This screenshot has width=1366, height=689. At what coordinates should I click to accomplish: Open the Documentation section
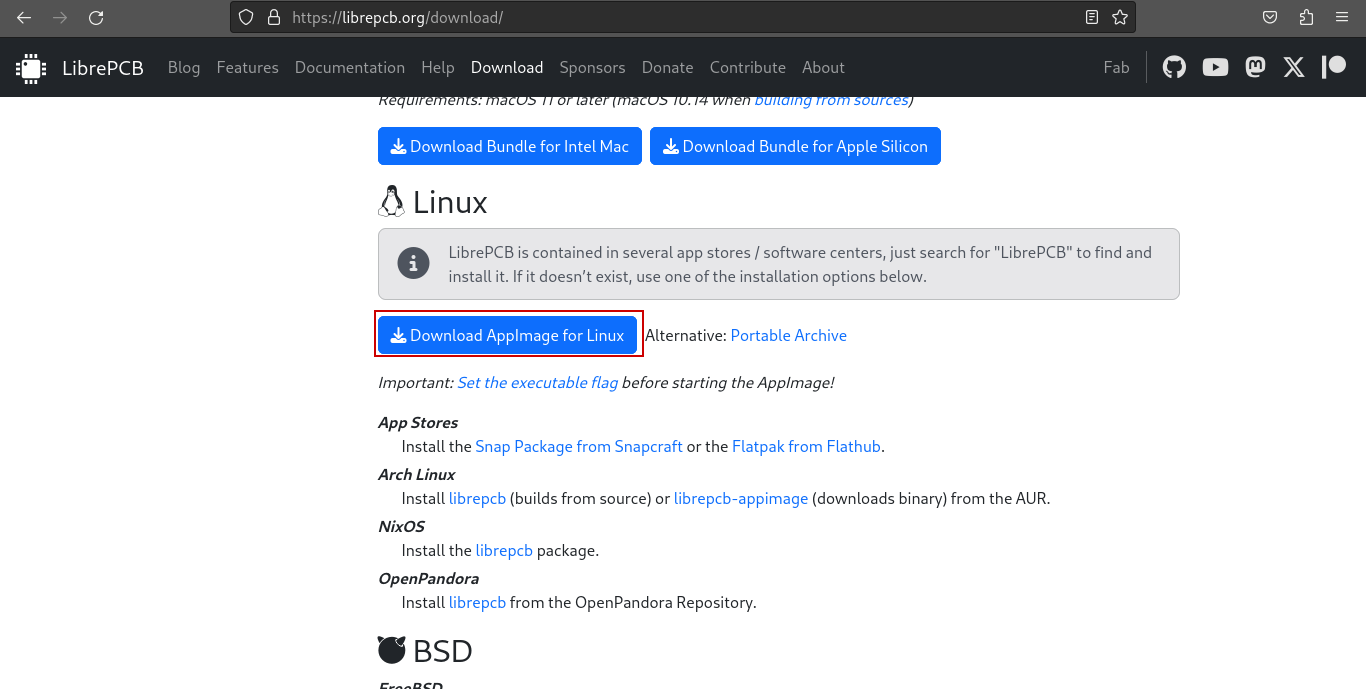[x=349, y=67]
